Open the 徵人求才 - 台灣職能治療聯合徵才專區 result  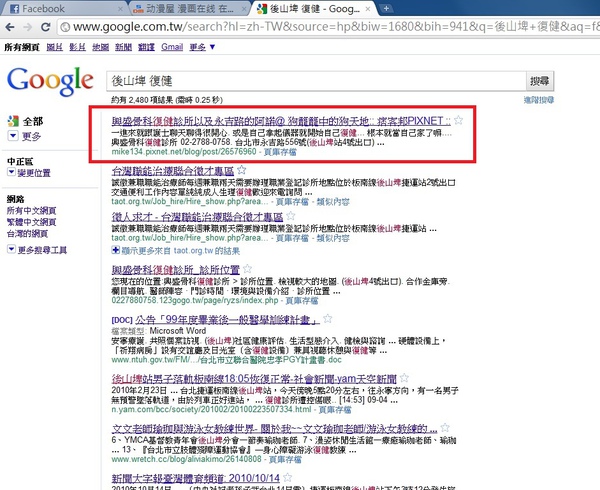click(x=197, y=217)
